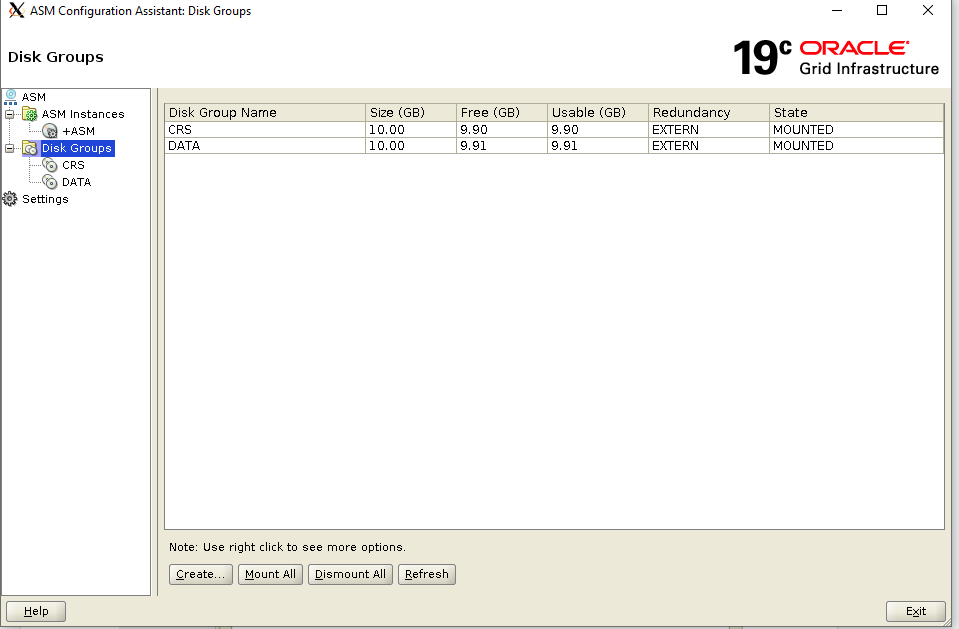Click the State column header
This screenshot has width=959, height=629.
(857, 113)
